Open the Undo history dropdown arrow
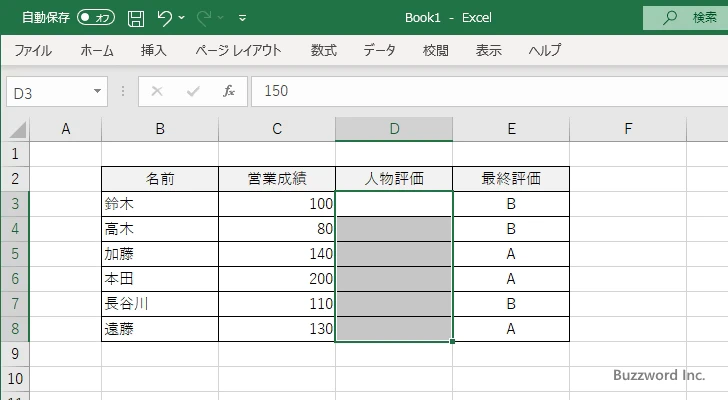The height and width of the screenshot is (400, 728). [182, 18]
